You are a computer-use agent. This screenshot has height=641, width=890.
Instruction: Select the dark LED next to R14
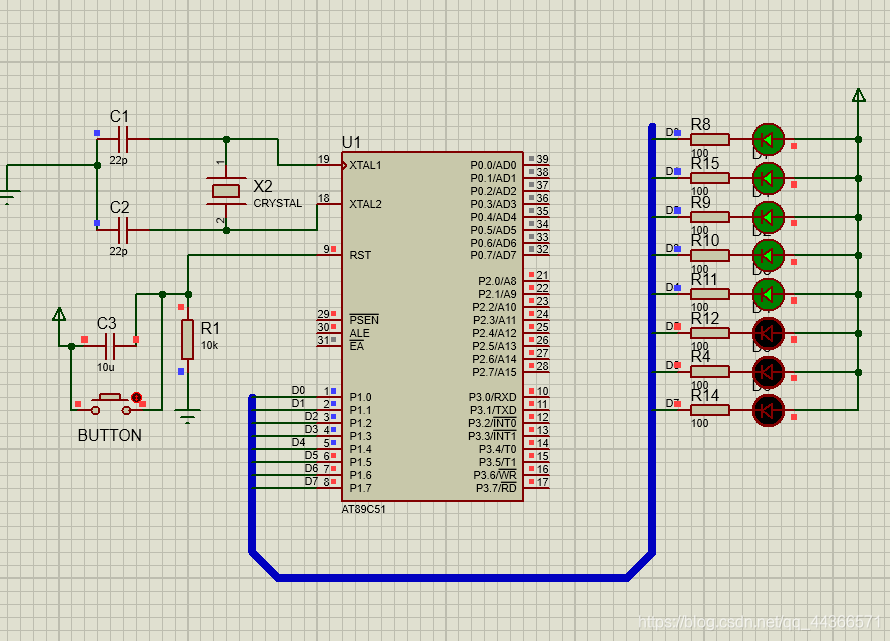pyautogui.click(x=768, y=409)
